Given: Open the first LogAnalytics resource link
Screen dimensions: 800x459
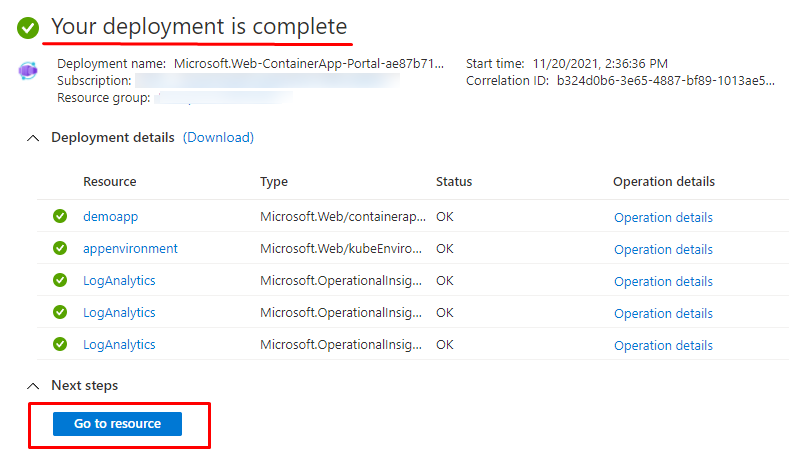Looking at the screenshot, I should click(x=119, y=280).
